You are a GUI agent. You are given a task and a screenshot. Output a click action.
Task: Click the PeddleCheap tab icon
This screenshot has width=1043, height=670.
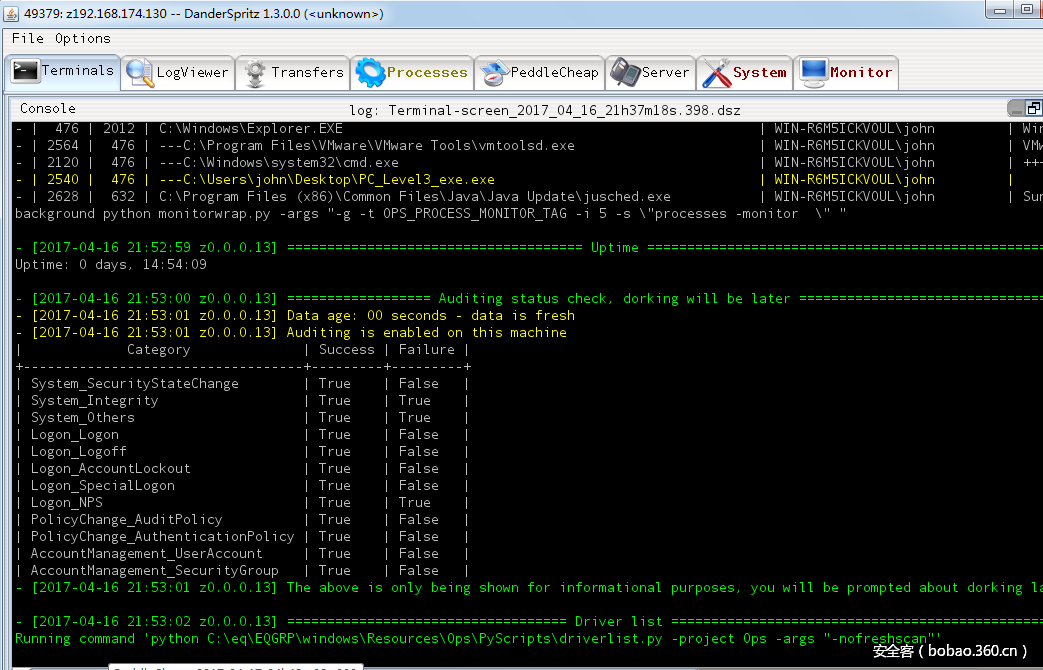pos(494,73)
